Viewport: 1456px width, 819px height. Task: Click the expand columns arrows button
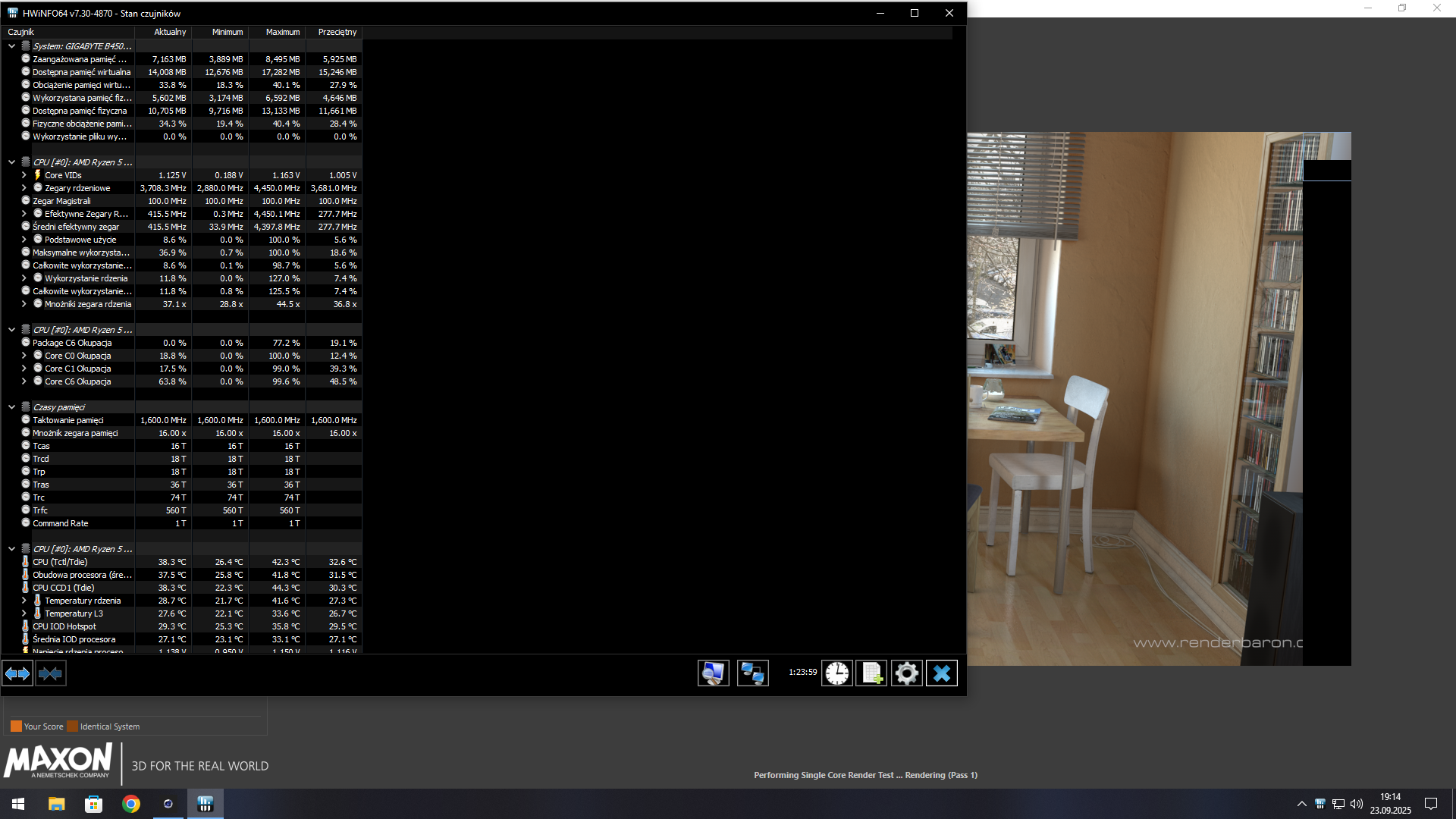click(17, 673)
